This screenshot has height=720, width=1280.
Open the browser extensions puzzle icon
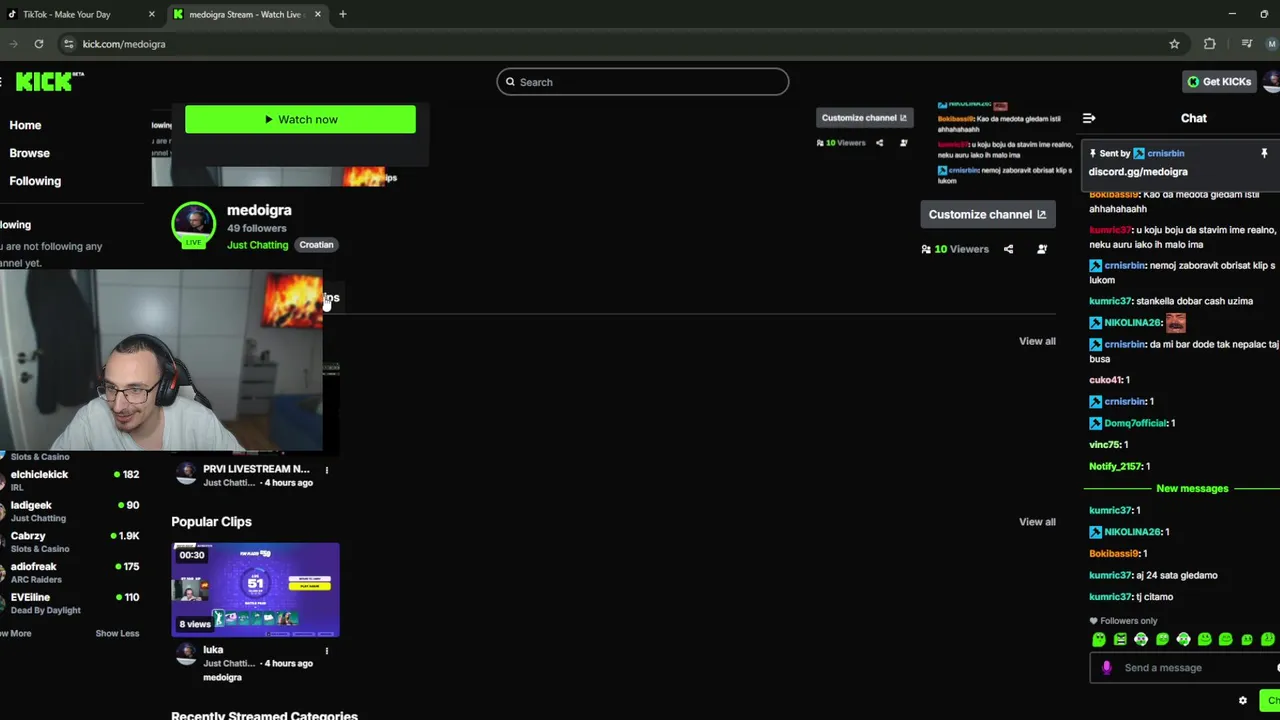(x=1210, y=44)
